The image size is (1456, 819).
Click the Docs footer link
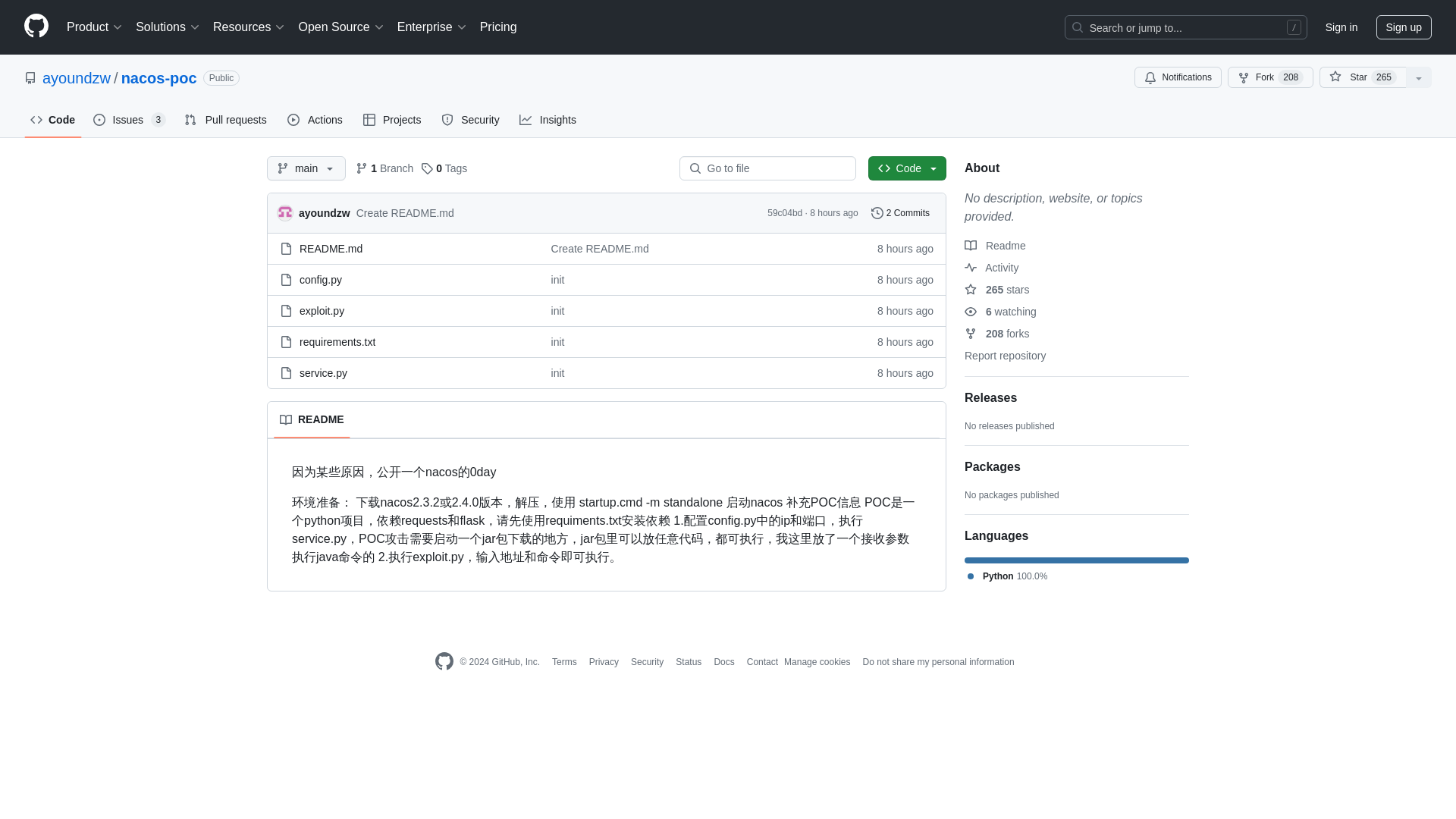(x=724, y=662)
